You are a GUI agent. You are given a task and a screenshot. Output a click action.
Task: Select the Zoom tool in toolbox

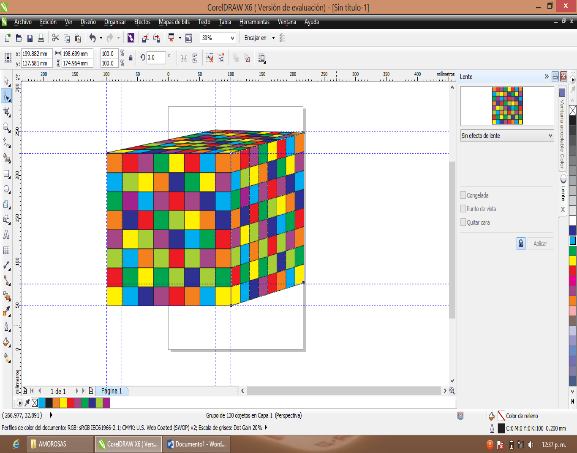pyautogui.click(x=7, y=128)
